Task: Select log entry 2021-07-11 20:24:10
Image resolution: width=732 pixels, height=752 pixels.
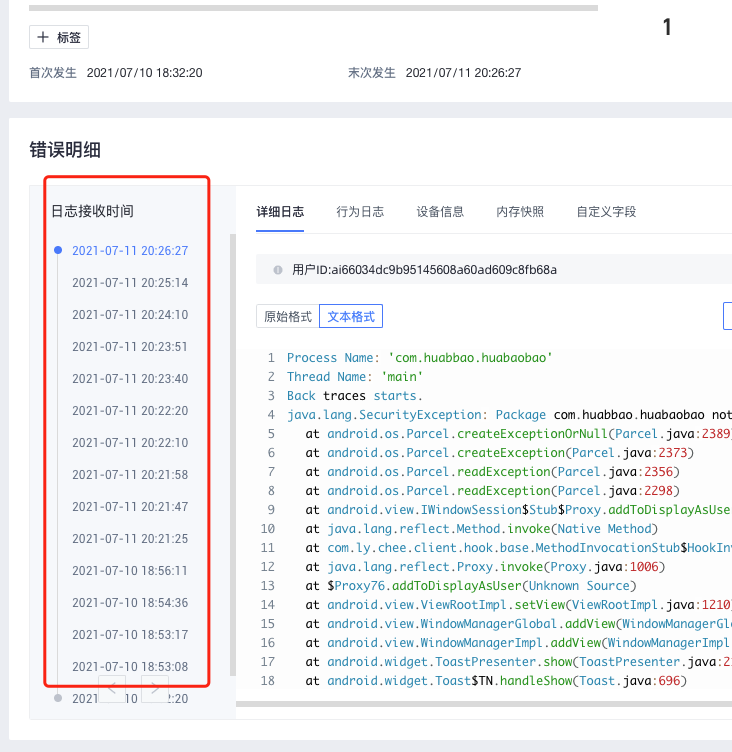Action: click(x=130, y=315)
